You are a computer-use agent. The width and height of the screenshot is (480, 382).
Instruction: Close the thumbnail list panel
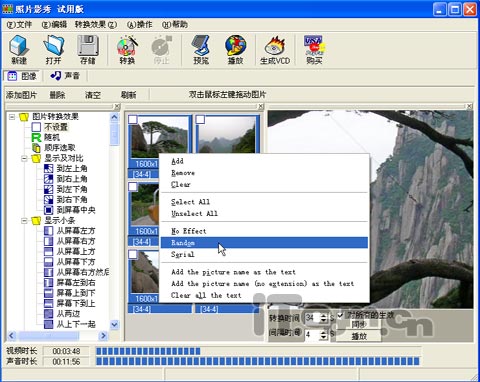point(261,106)
